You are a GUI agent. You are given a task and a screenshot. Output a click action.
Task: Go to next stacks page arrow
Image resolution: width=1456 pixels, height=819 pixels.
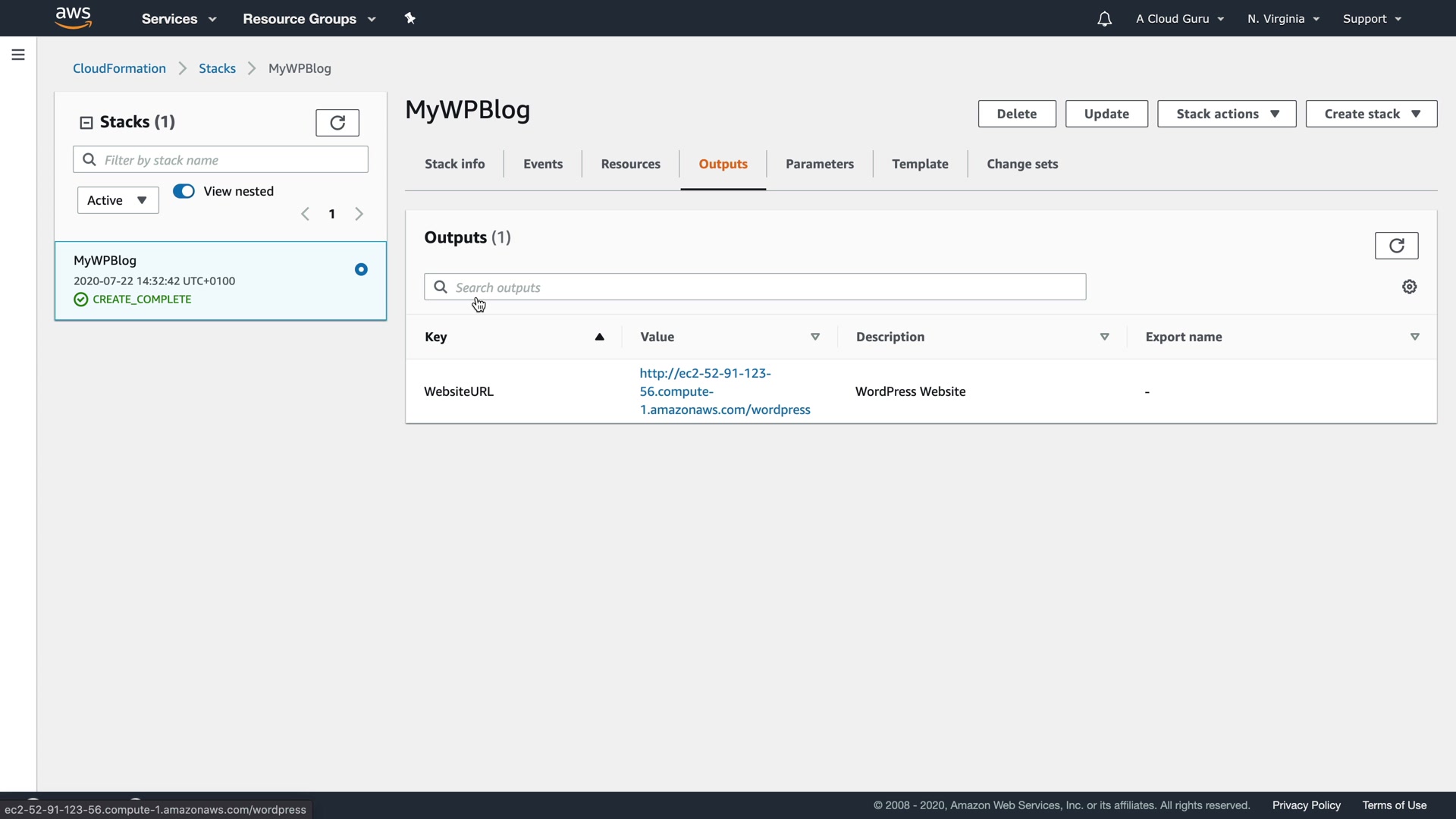pyautogui.click(x=359, y=214)
